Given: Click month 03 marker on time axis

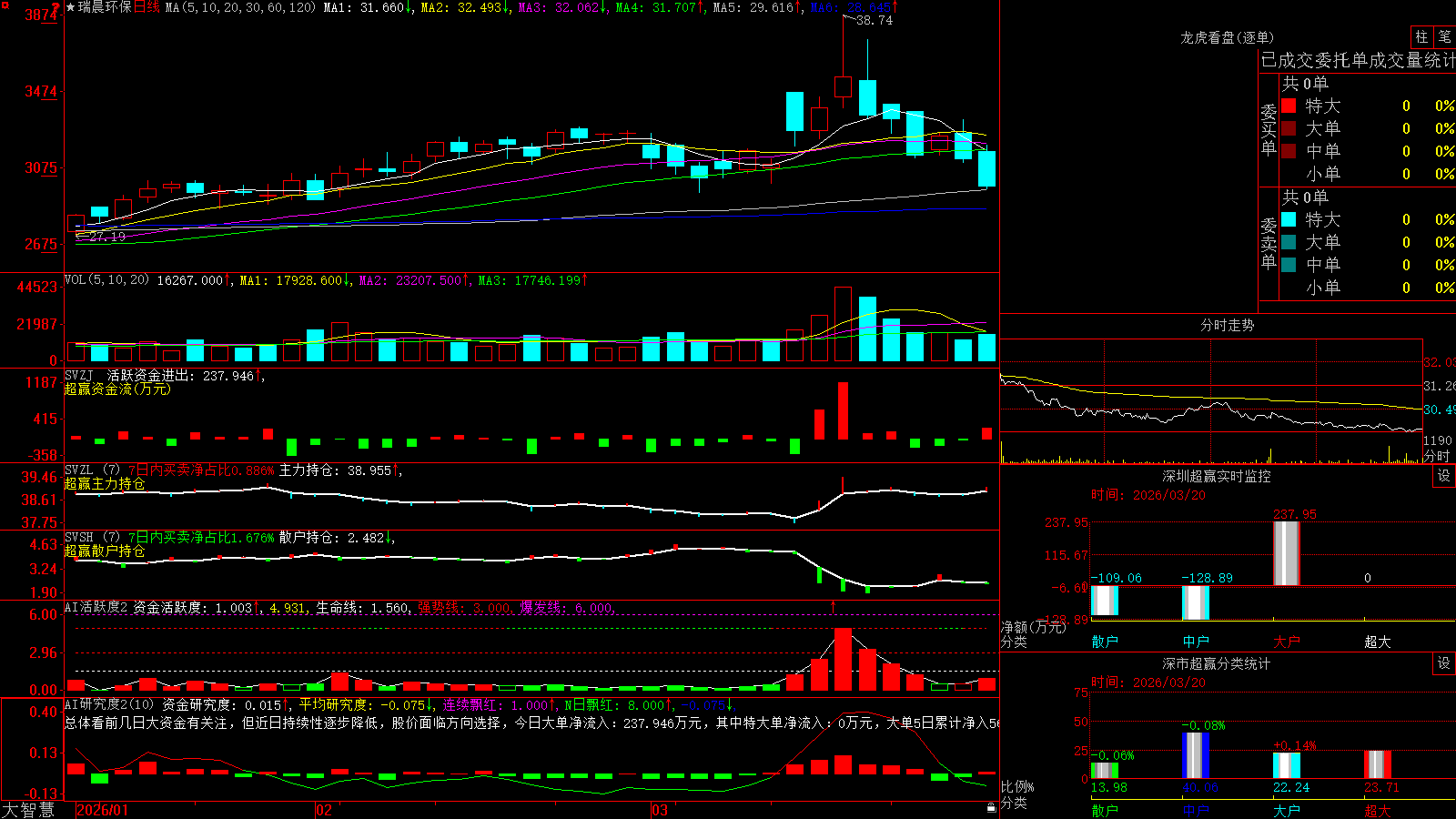Looking at the screenshot, I should click(x=660, y=810).
